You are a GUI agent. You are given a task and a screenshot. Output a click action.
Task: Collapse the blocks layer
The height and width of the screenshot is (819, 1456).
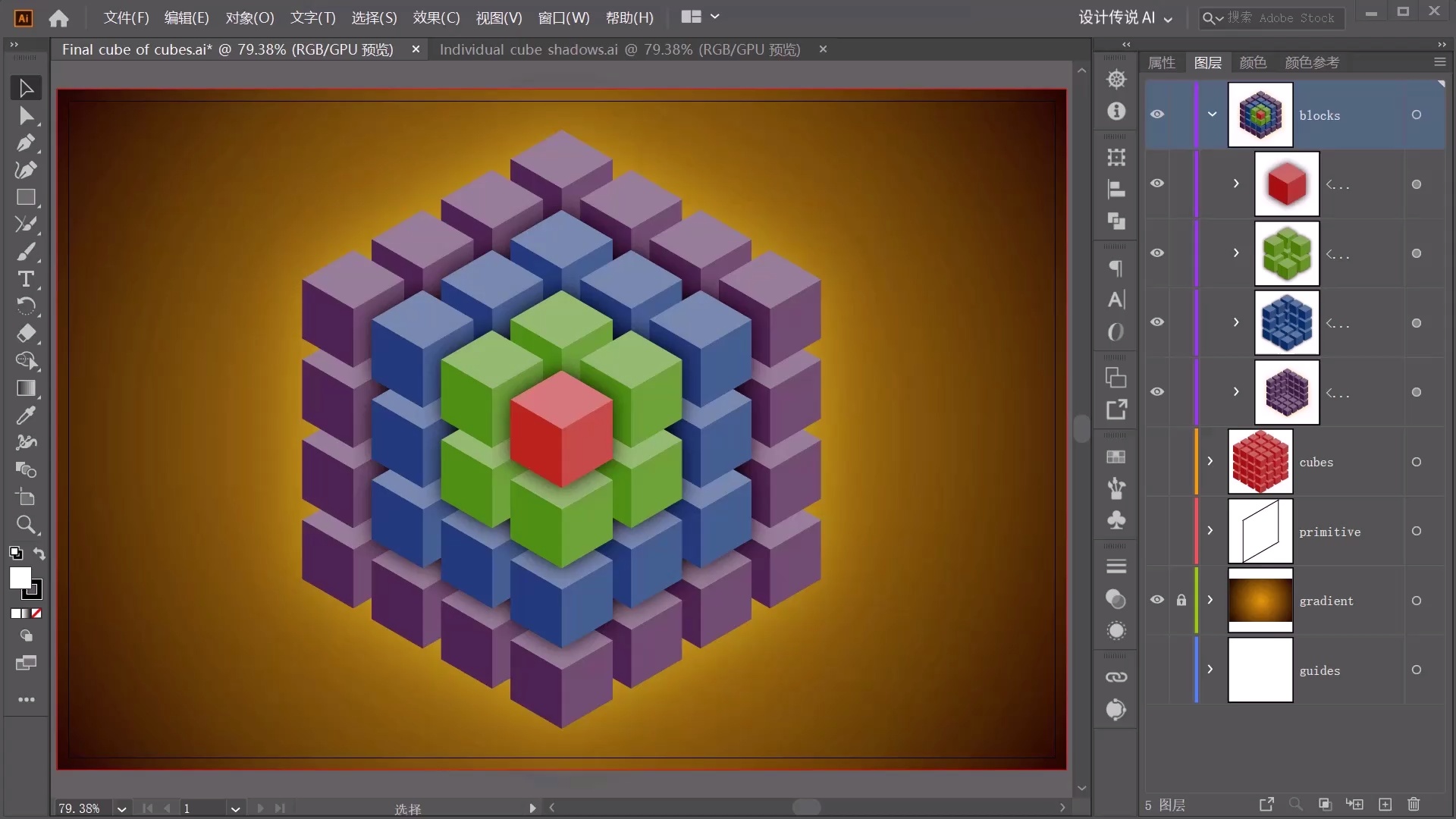coord(1212,115)
